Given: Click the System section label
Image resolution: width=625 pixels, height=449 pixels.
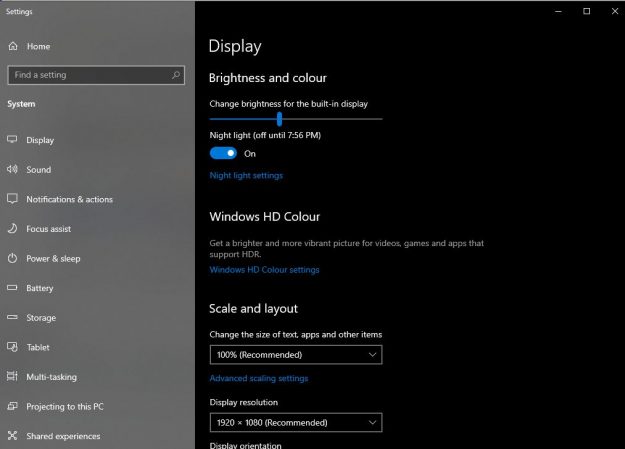Looking at the screenshot, I should click(x=21, y=104).
